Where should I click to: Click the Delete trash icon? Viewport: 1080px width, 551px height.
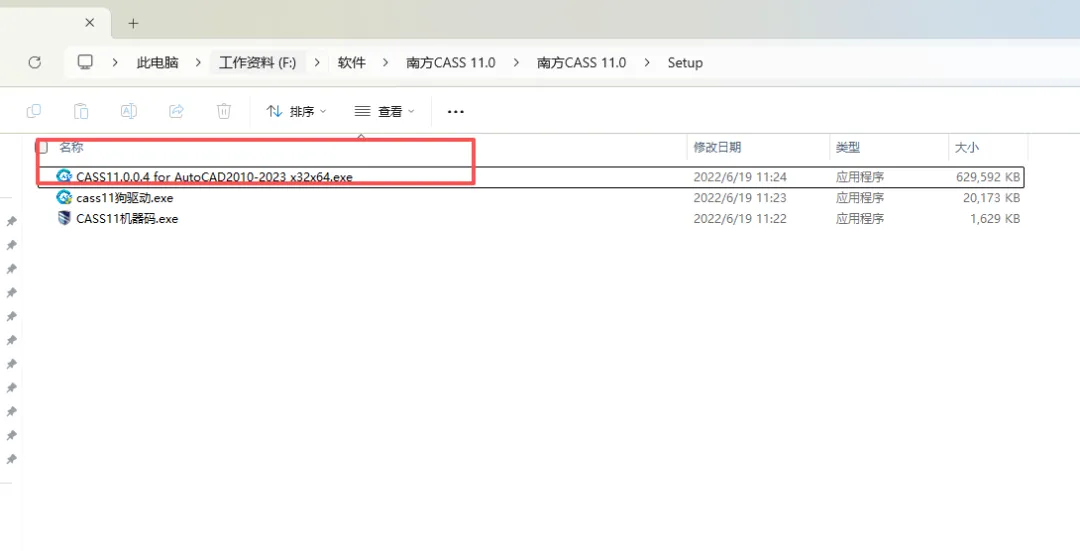(x=224, y=111)
